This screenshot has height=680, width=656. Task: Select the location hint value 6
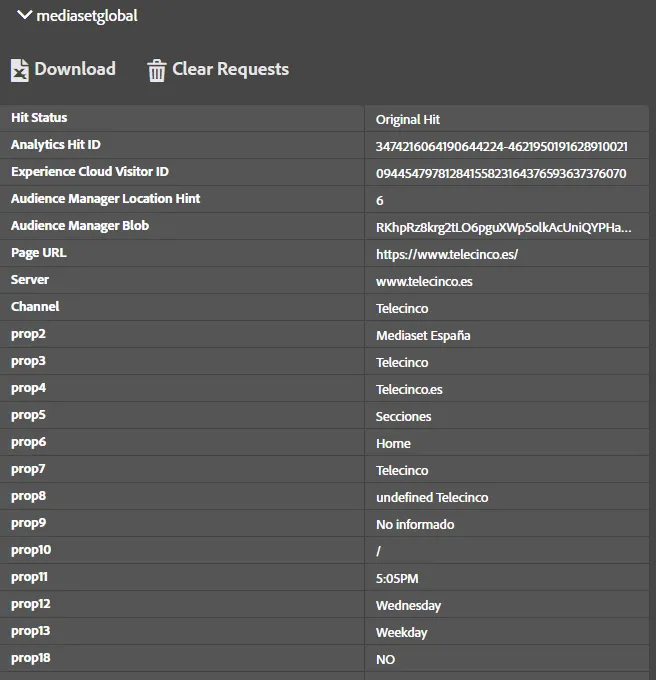[x=379, y=201]
